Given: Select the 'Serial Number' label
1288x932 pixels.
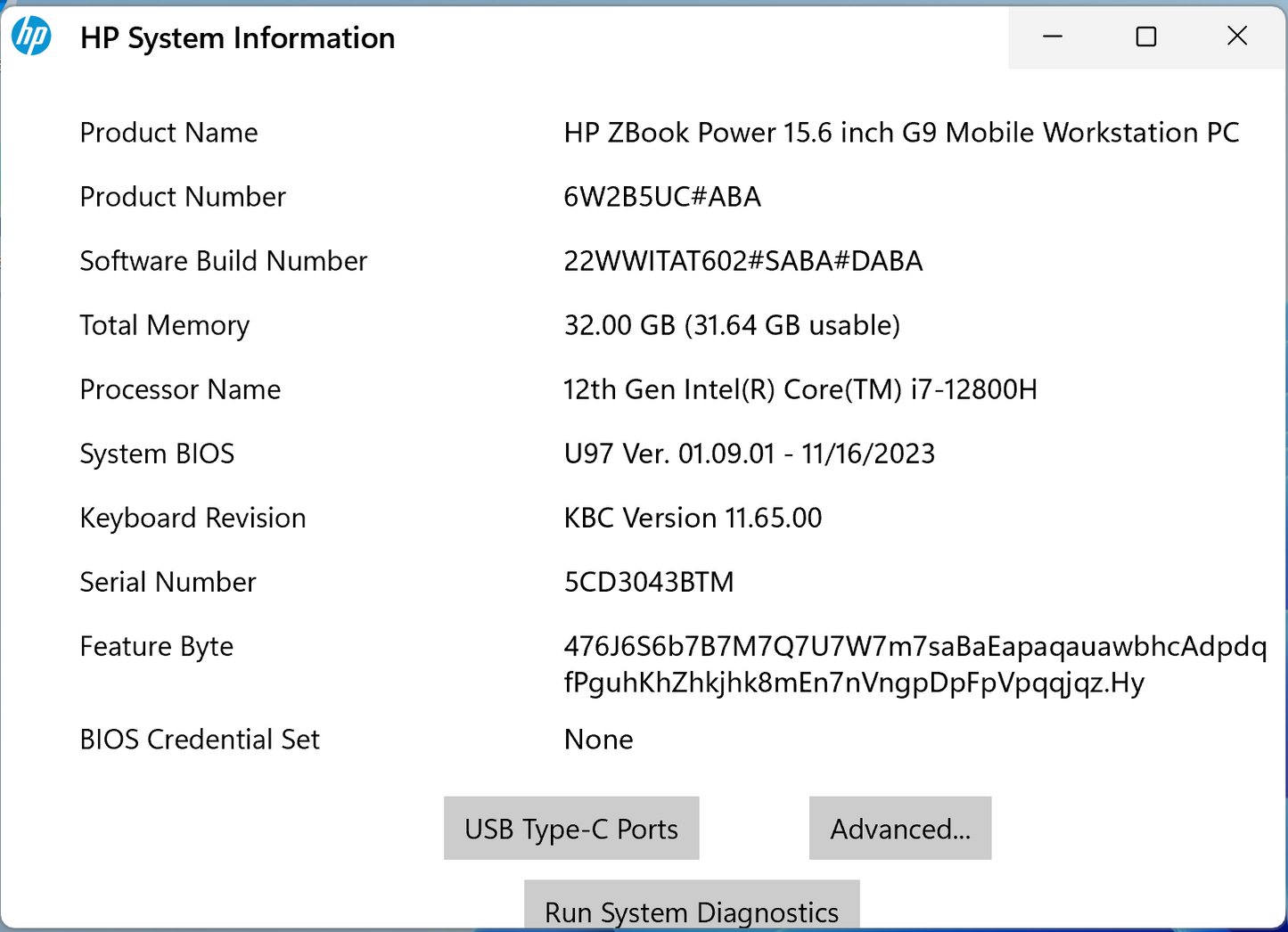Looking at the screenshot, I should pos(168,582).
